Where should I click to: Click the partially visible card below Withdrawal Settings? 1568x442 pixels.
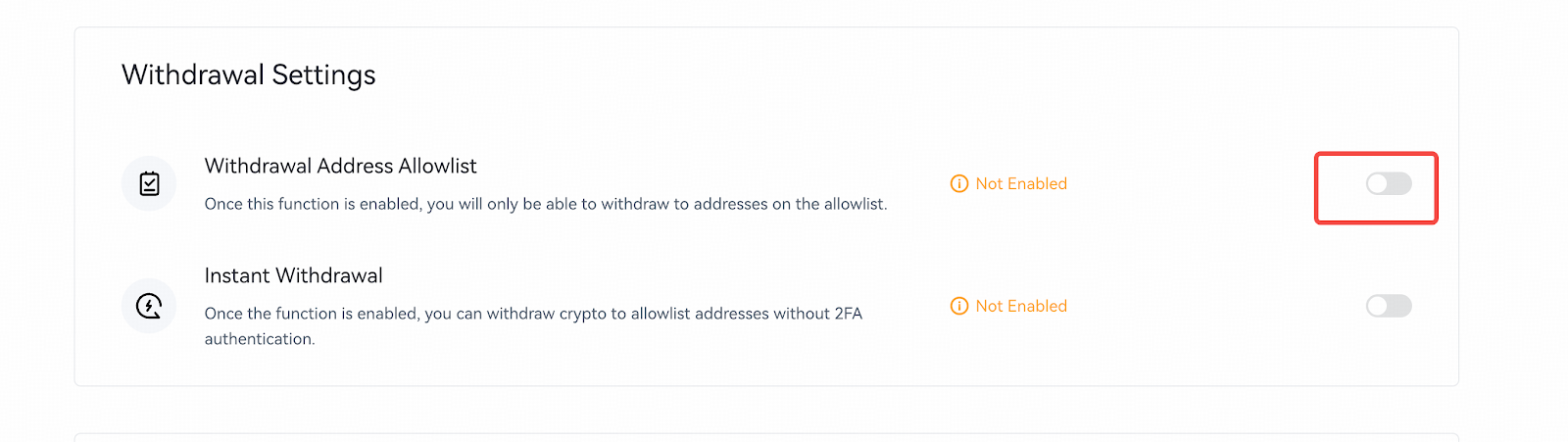click(766, 437)
